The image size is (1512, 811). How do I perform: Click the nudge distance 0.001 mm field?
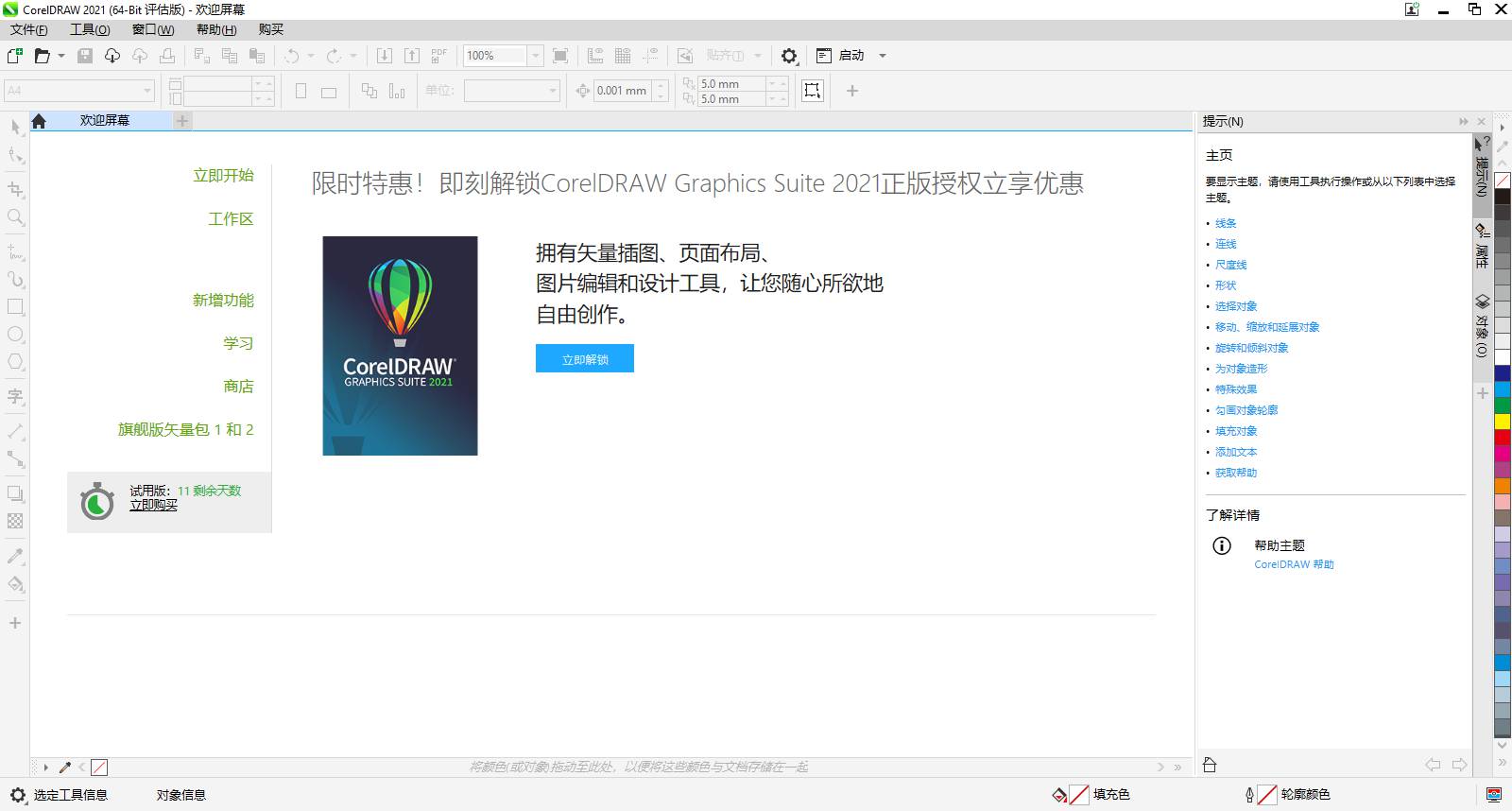click(622, 91)
